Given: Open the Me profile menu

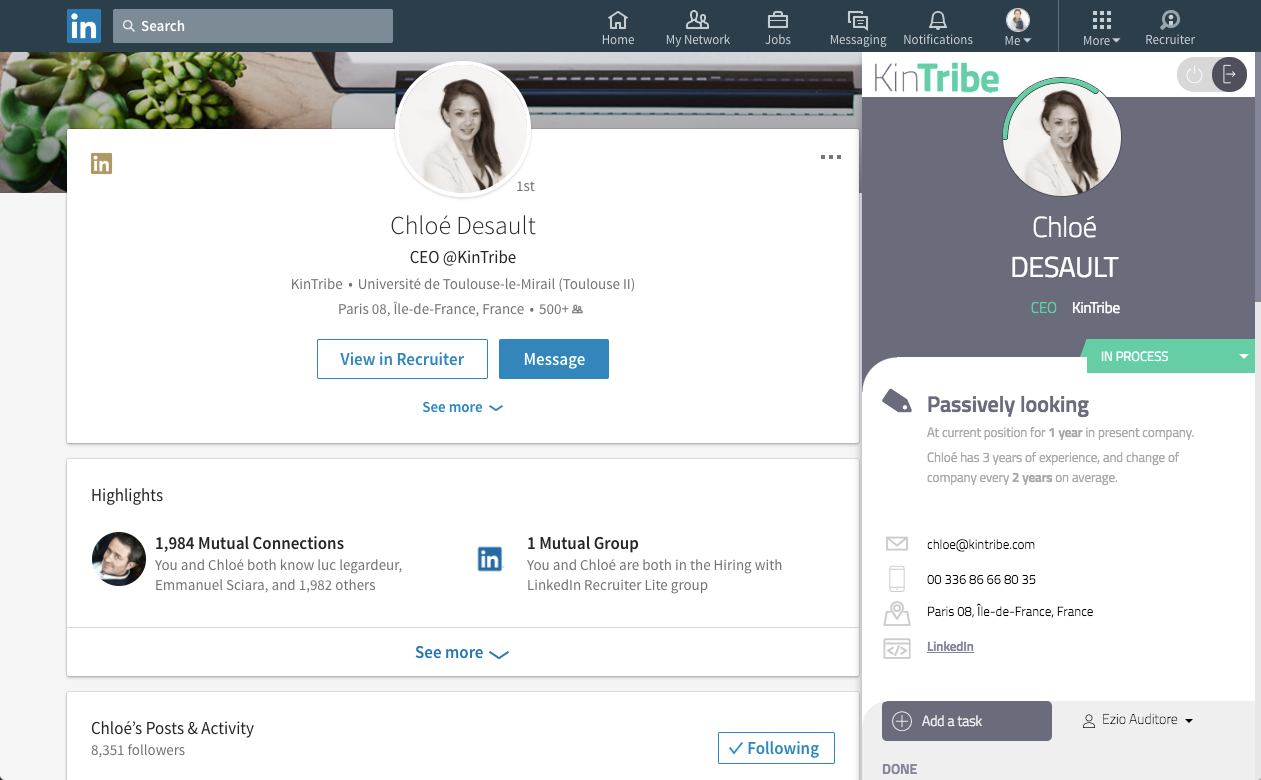Looking at the screenshot, I should click(1017, 28).
